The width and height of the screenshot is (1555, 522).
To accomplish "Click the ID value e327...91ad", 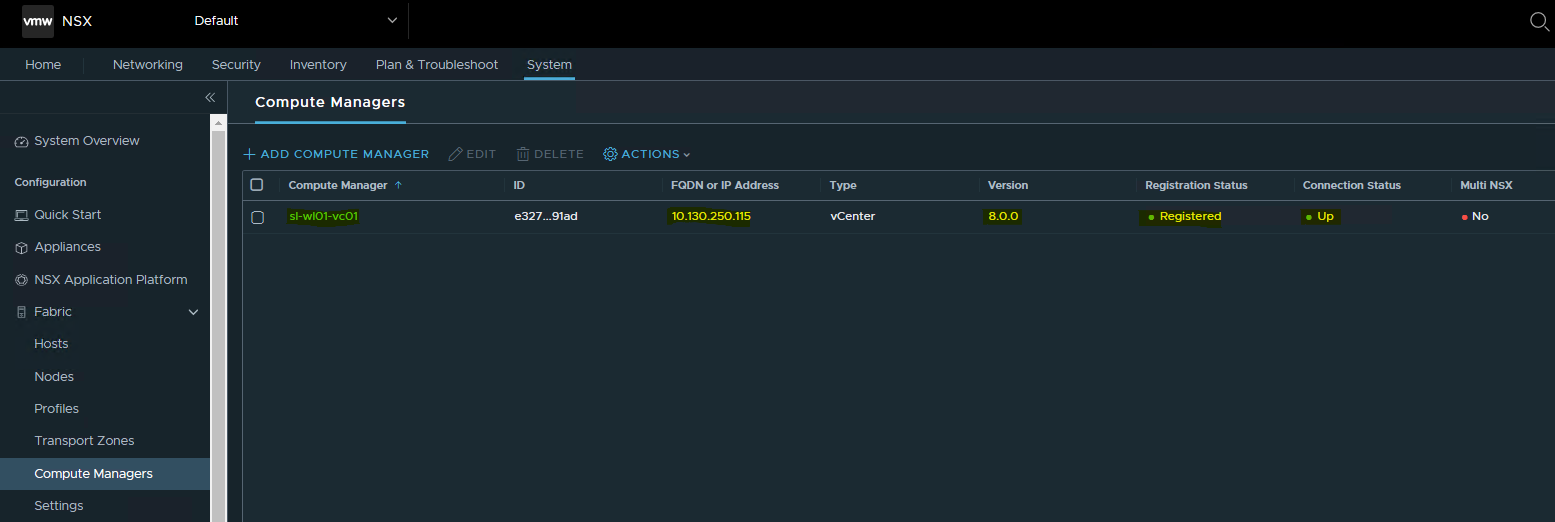I will click(x=546, y=216).
